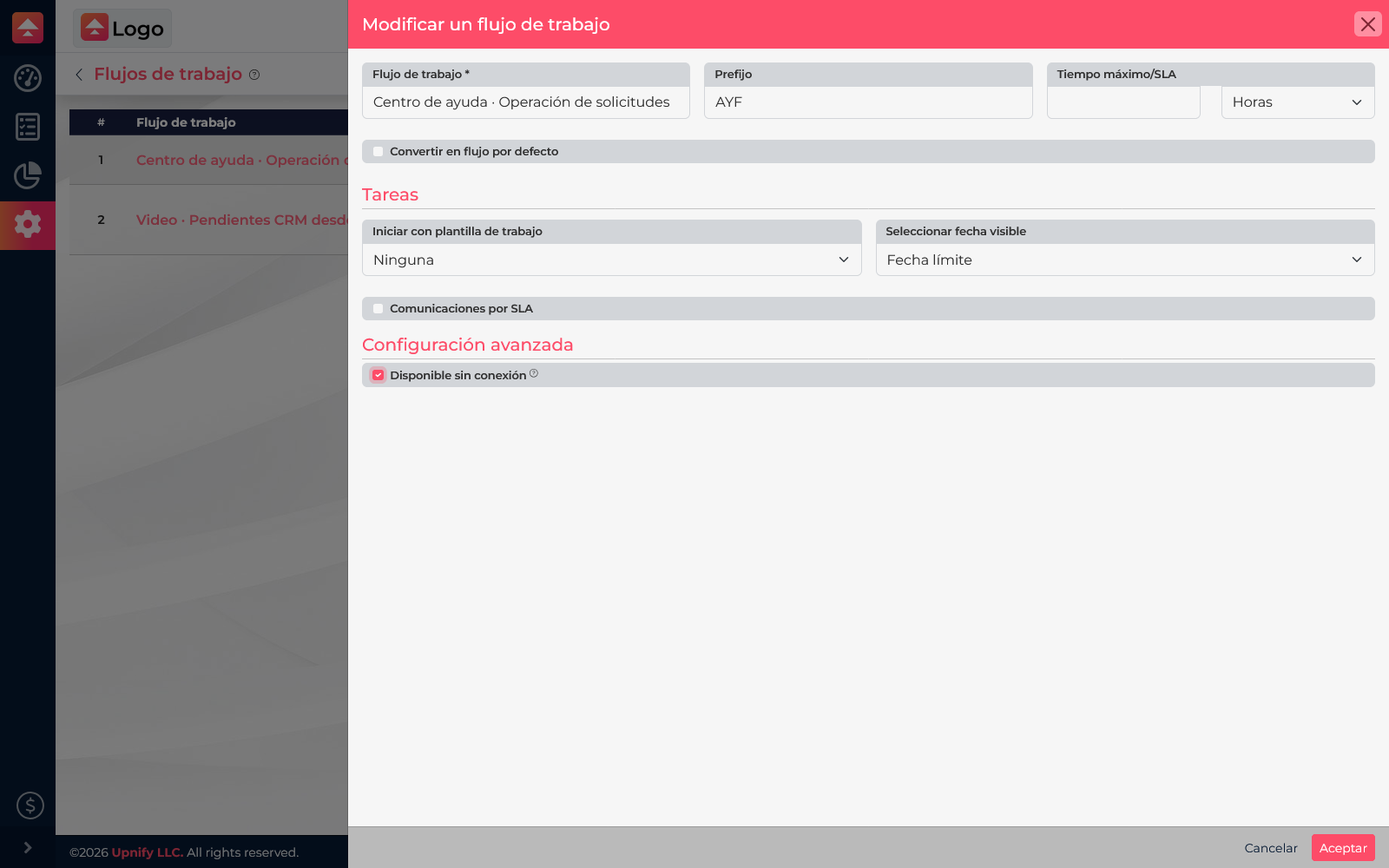Open the dollar billing icon in sidebar
This screenshot has width=1389, height=868.
click(30, 806)
